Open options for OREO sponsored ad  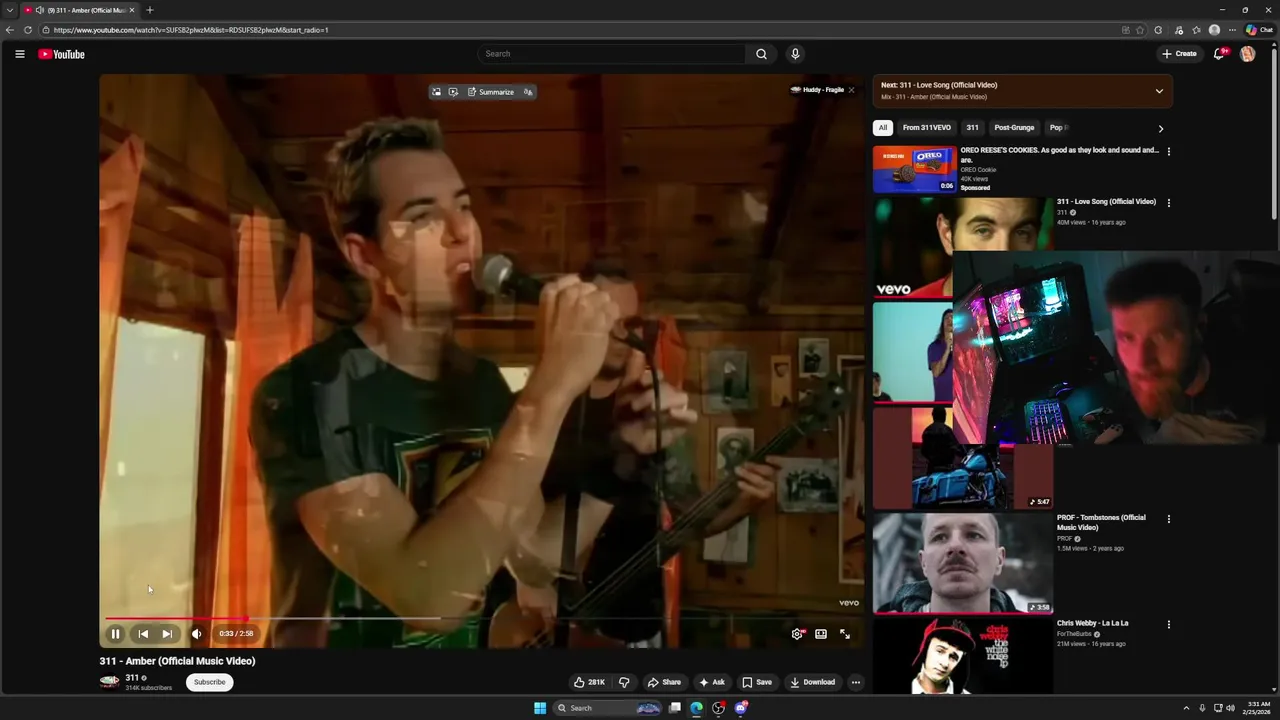pos(1168,152)
